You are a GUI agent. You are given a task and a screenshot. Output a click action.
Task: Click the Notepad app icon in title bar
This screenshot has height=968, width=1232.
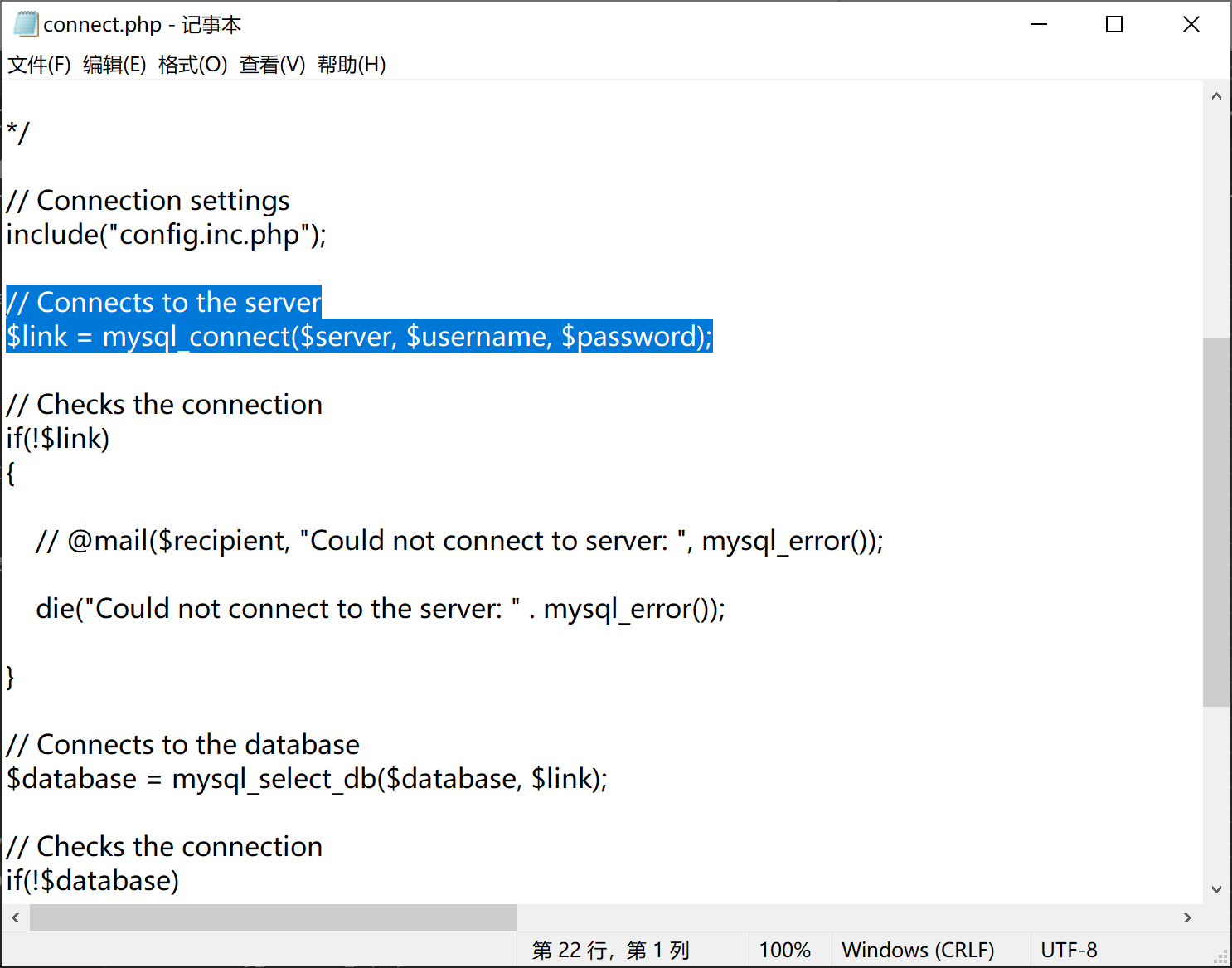[x=26, y=24]
